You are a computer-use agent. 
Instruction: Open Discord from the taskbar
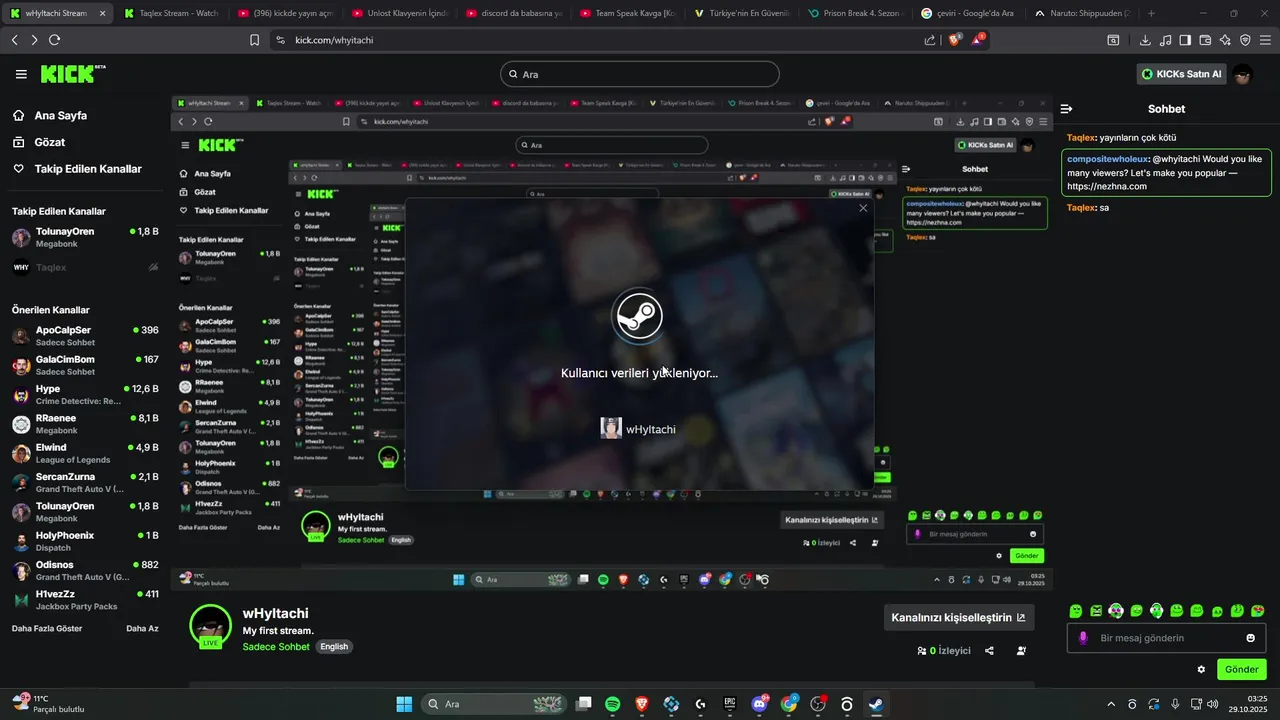(760, 704)
